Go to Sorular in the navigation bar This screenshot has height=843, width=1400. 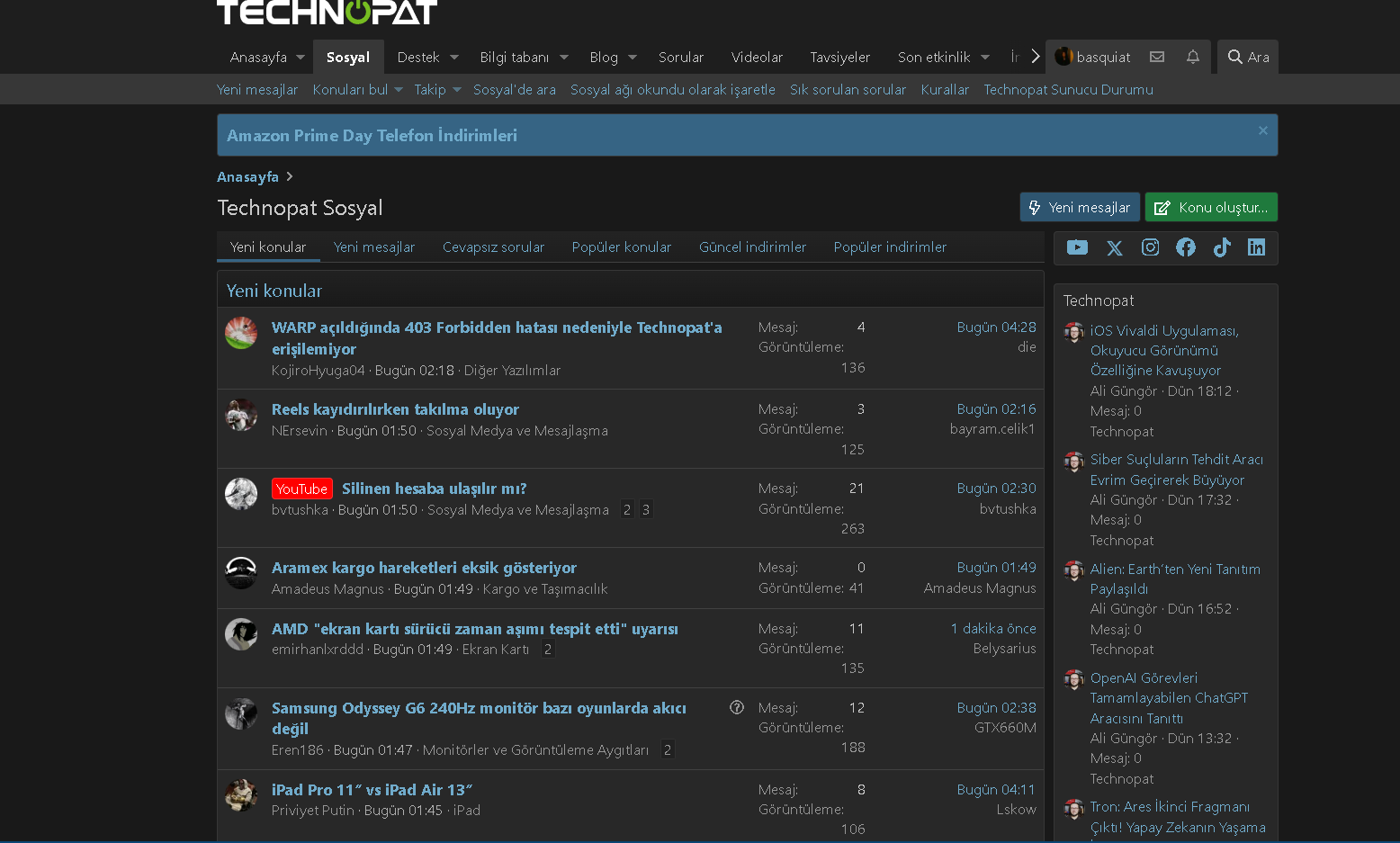(x=681, y=57)
